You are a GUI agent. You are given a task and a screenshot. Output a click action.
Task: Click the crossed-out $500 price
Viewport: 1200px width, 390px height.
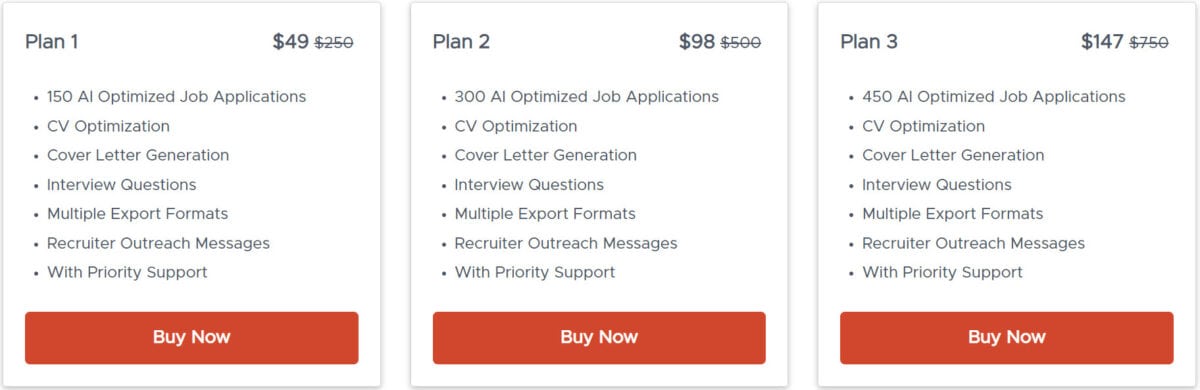point(741,43)
